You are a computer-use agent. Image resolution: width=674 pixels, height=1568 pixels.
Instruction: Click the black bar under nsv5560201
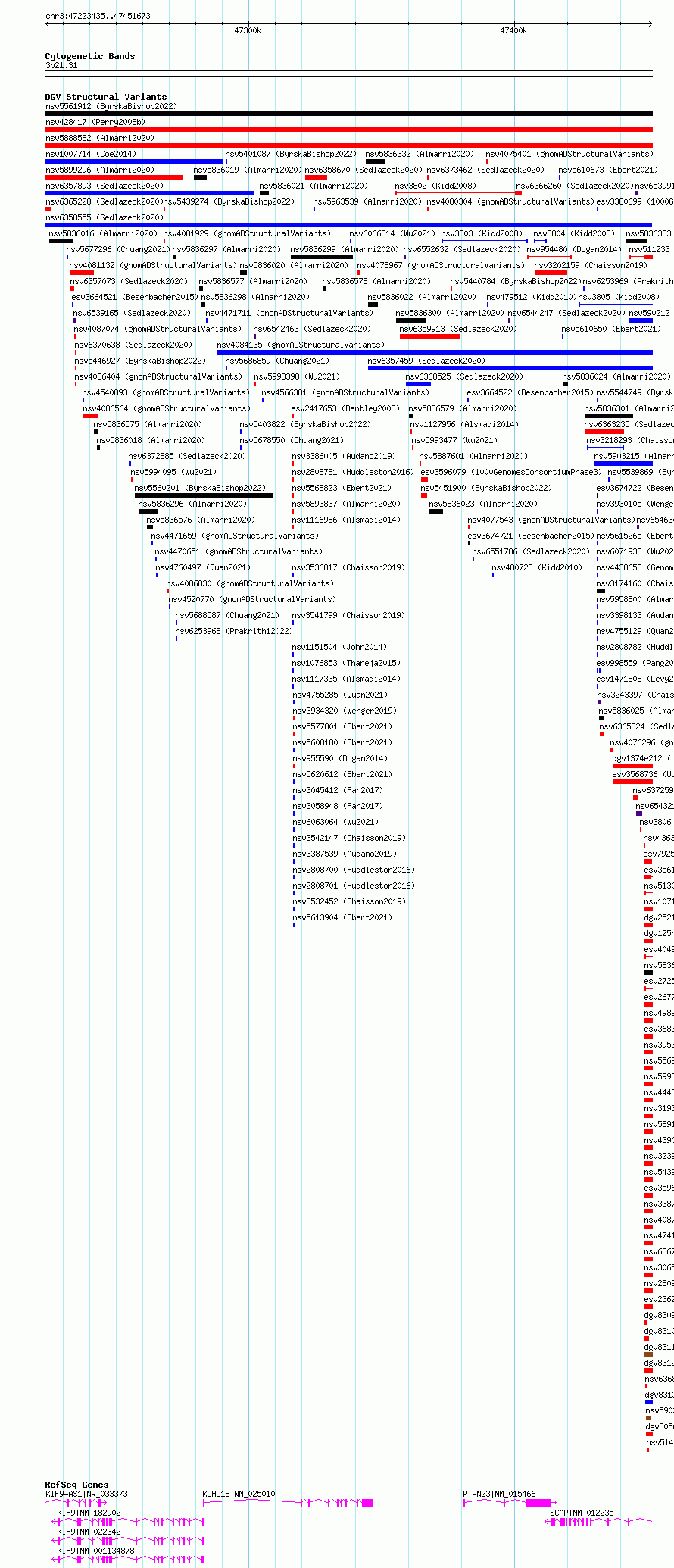click(x=204, y=495)
